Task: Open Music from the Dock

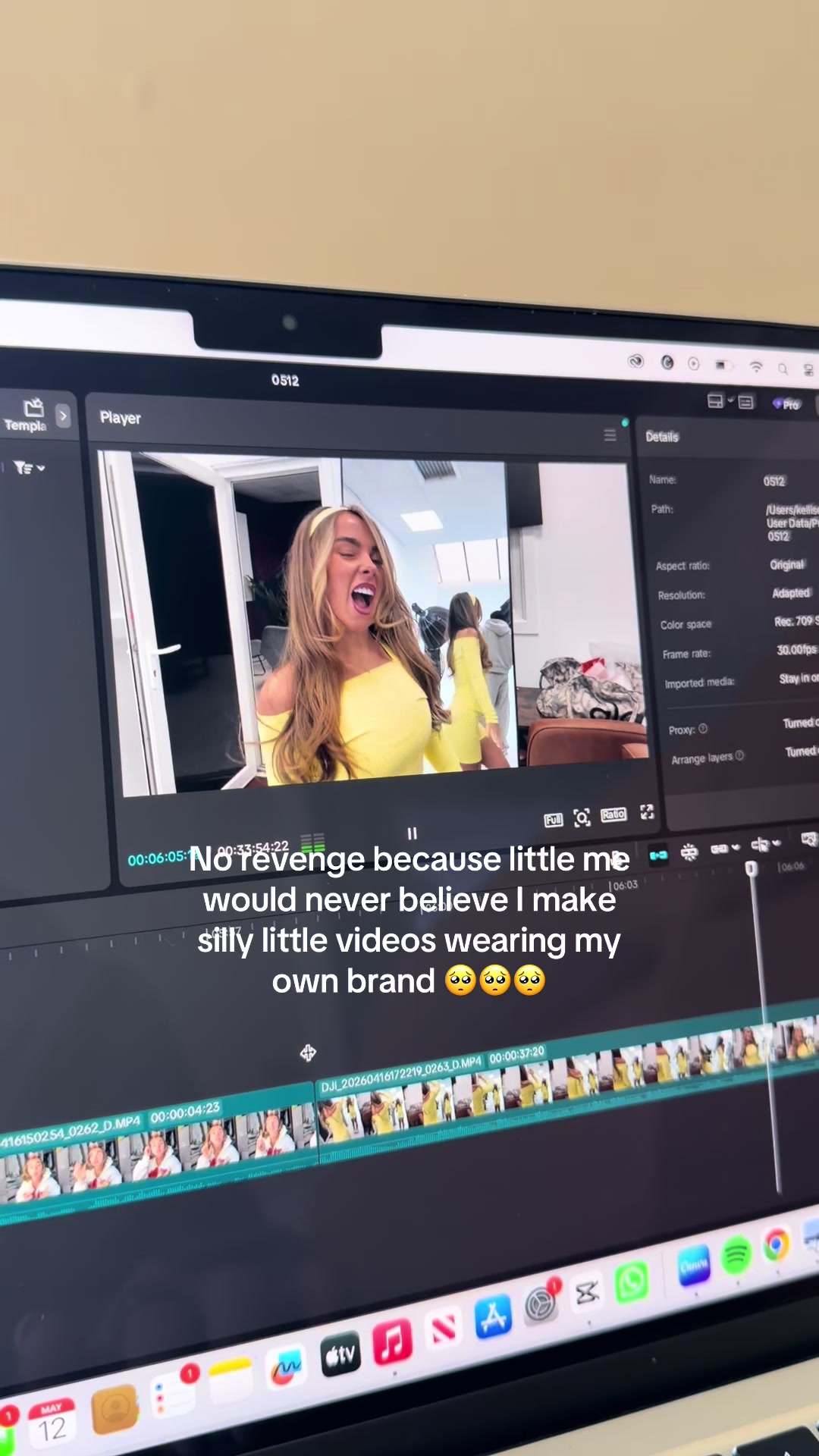Action: (392, 1341)
